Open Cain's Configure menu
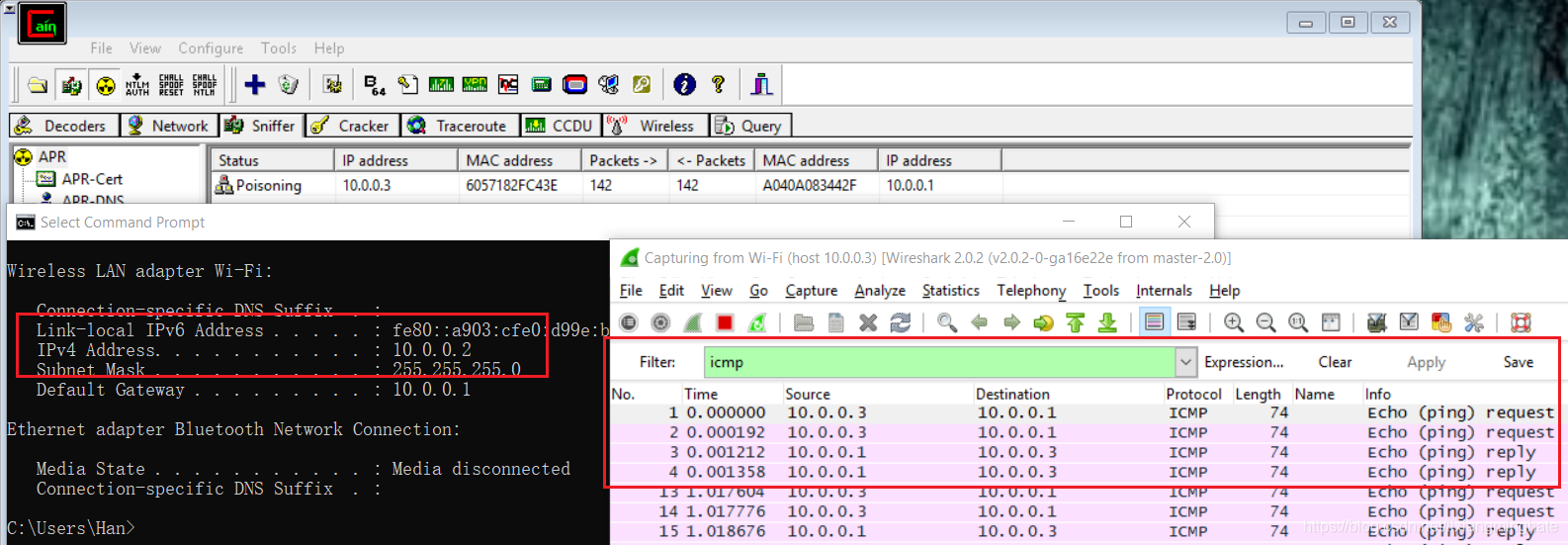 (x=211, y=48)
